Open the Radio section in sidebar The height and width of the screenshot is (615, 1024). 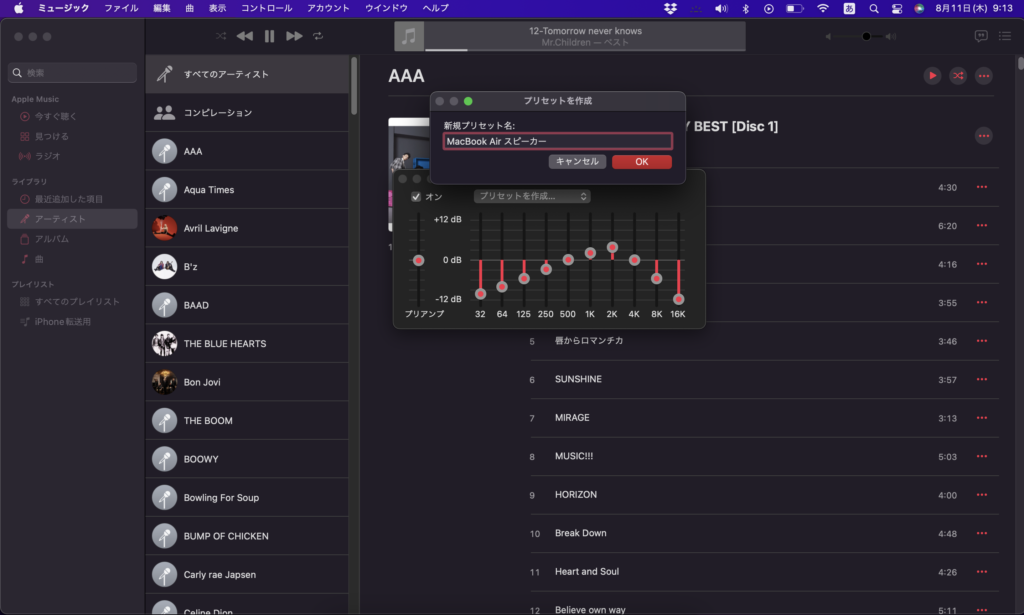(x=72, y=156)
